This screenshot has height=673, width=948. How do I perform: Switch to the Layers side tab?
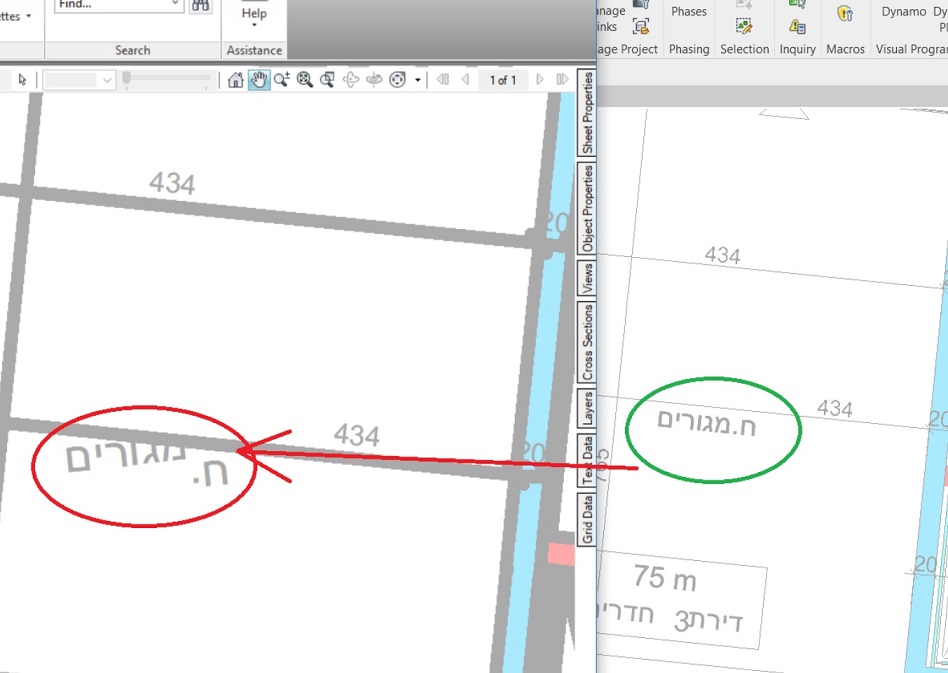click(x=588, y=406)
